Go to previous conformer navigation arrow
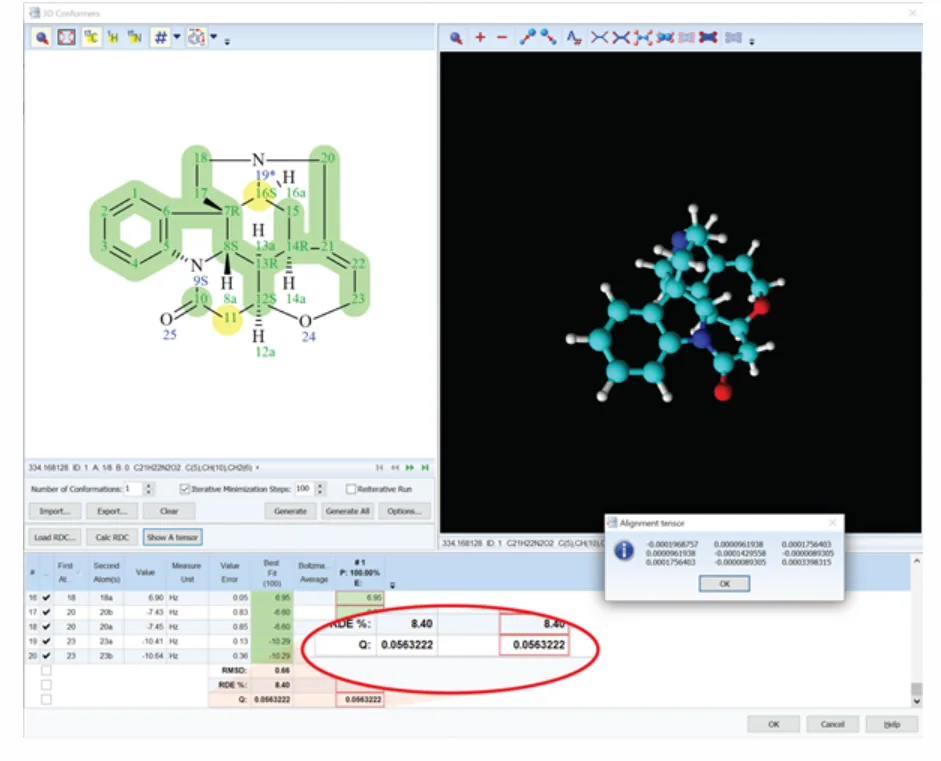Image resolution: width=941 pixels, height=761 pixels. (x=395, y=468)
